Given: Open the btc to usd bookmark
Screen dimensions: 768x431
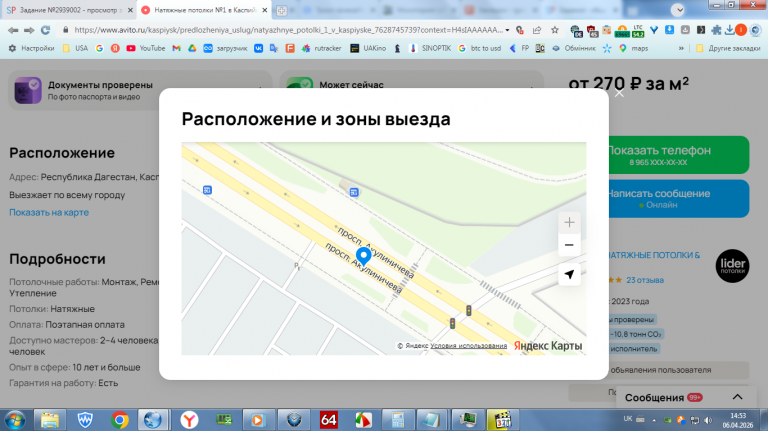Looking at the screenshot, I should click(480, 48).
